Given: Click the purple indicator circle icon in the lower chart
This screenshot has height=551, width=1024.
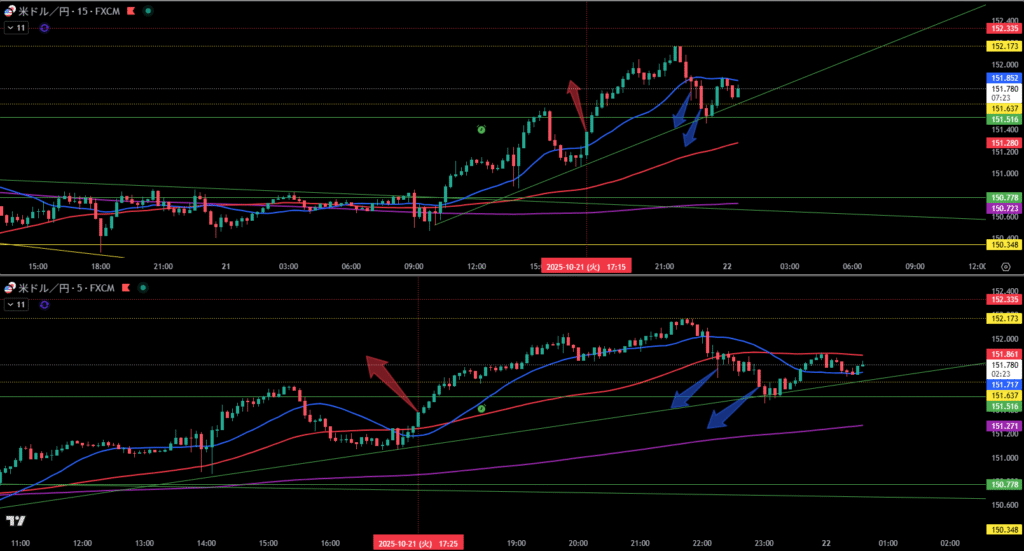Looking at the screenshot, I should [45, 304].
